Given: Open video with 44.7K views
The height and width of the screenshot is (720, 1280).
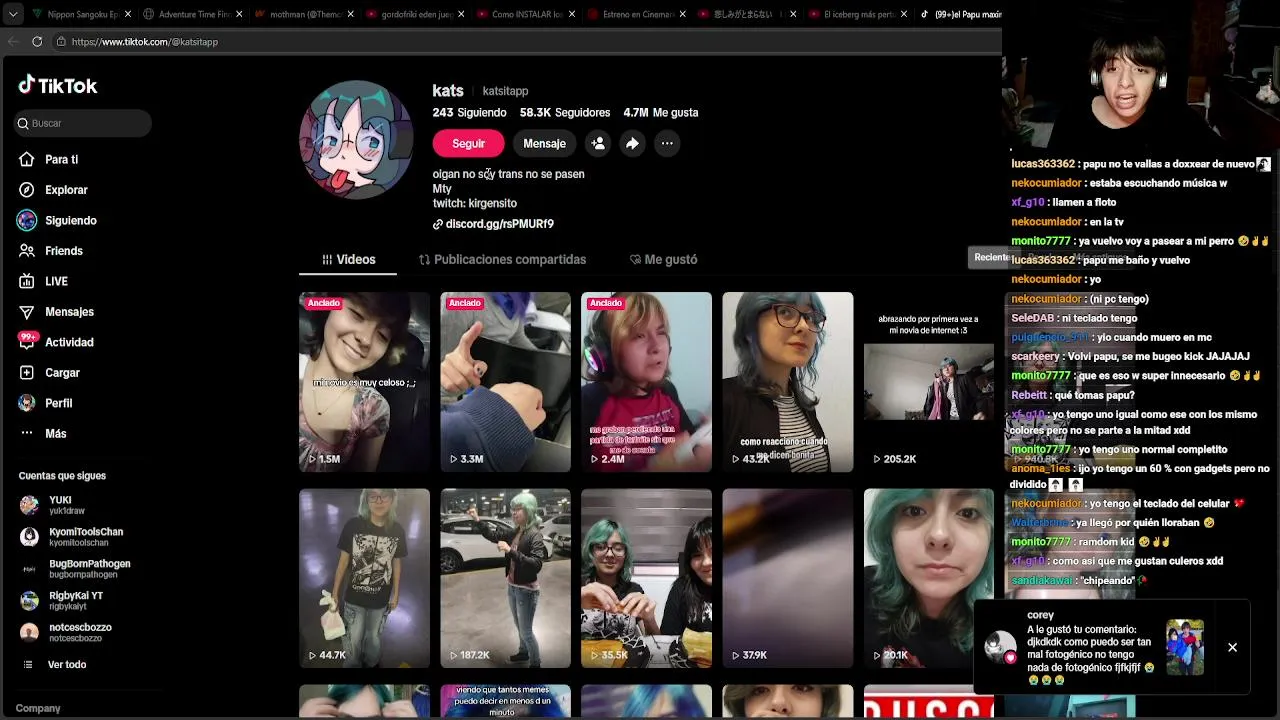Looking at the screenshot, I should coord(364,578).
